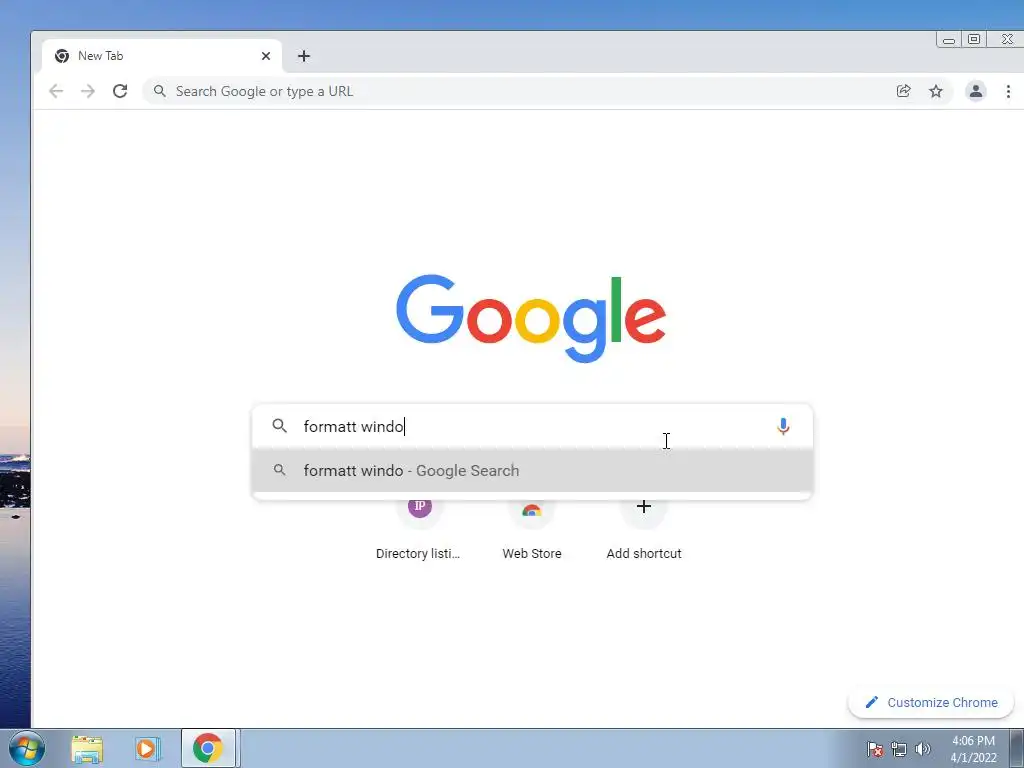1024x768 pixels.
Task: Open Windows Explorer from the taskbar
Action: coord(87,749)
